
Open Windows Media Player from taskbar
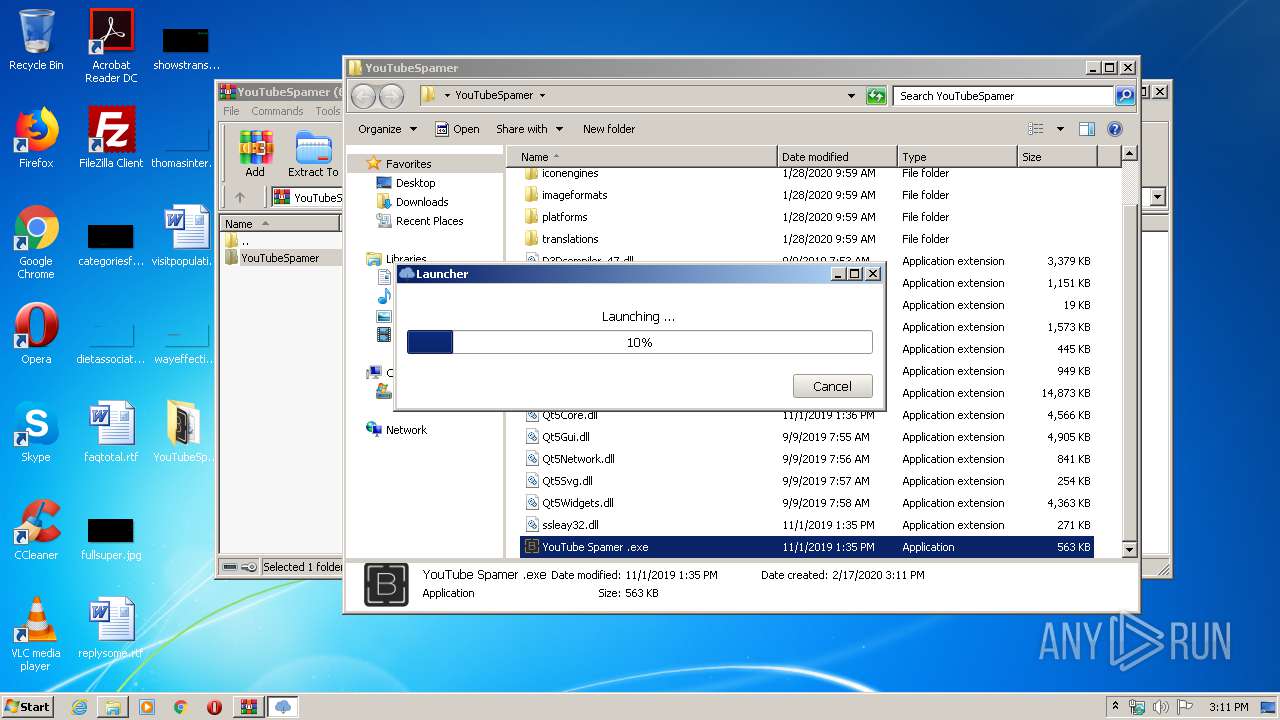[147, 707]
